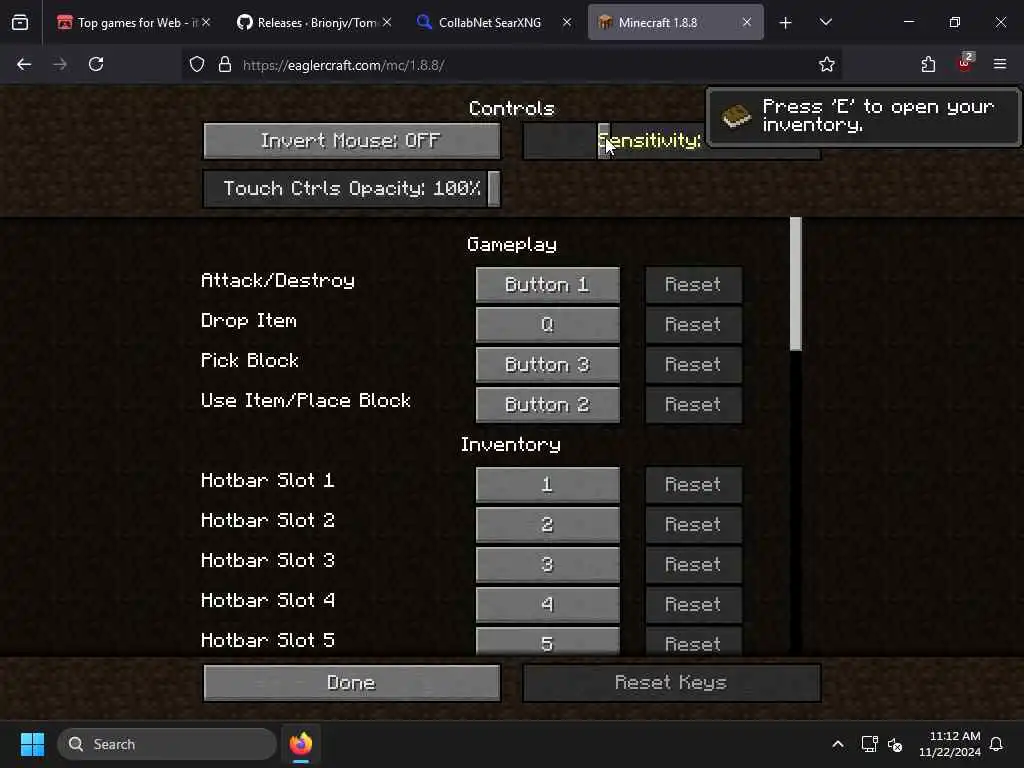This screenshot has width=1024, height=768.
Task: Click the Gameplay section heading
Action: click(x=512, y=244)
